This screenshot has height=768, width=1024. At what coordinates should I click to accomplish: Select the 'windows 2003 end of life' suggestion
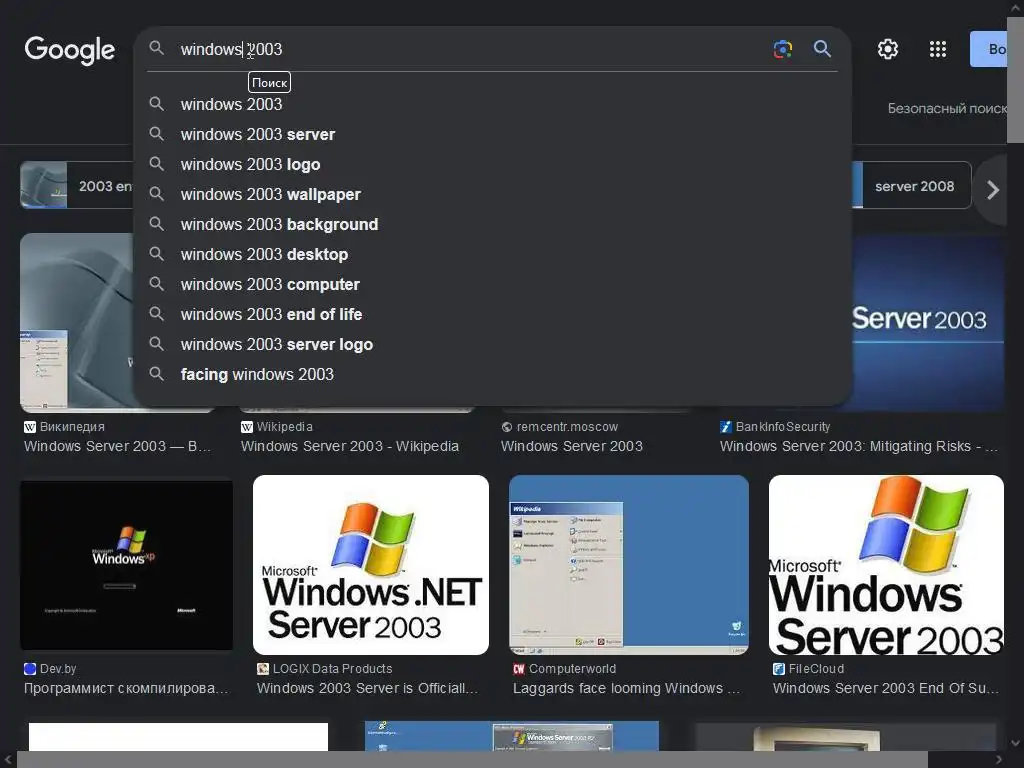tap(492, 315)
